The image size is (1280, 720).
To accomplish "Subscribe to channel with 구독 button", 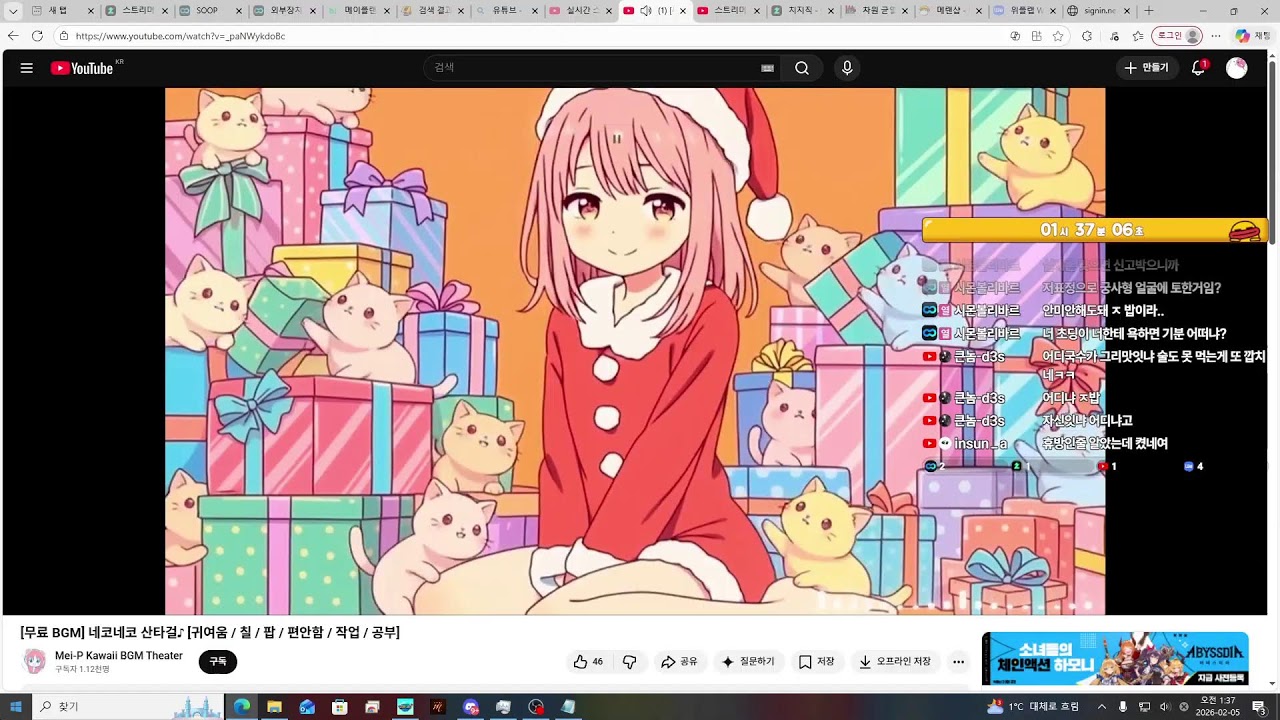I will click(x=218, y=662).
